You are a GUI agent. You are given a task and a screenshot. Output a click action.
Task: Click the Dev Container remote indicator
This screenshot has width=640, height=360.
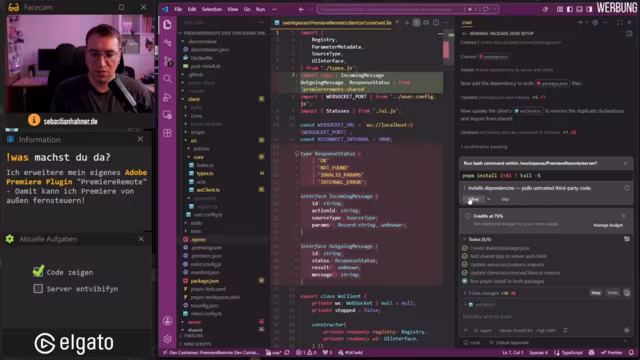[x=211, y=353]
